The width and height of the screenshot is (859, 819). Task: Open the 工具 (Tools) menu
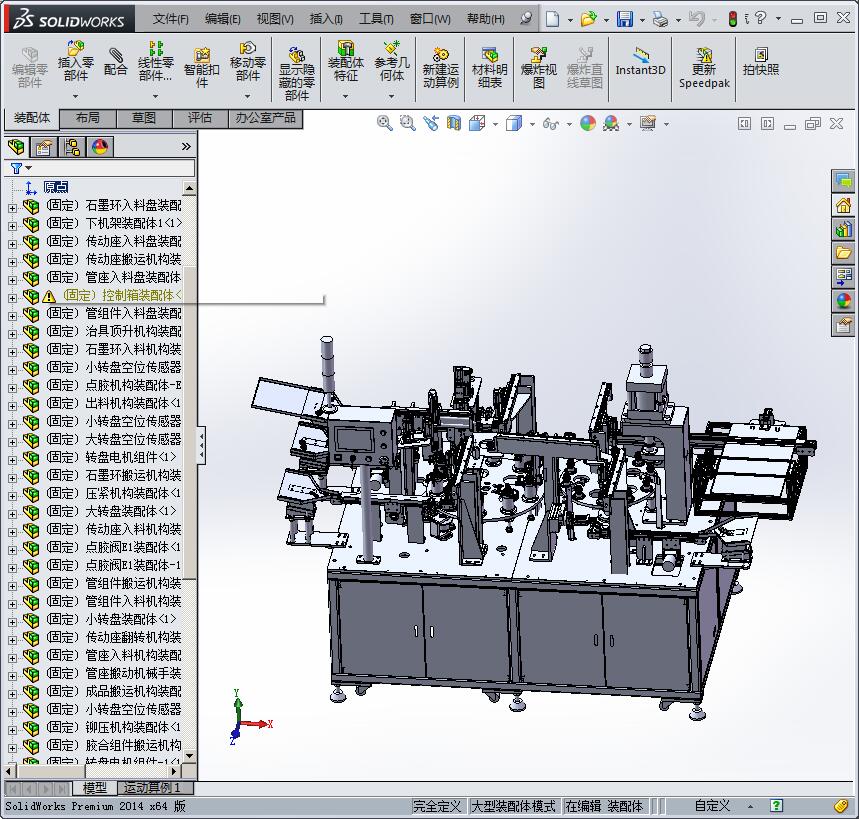tap(376, 18)
